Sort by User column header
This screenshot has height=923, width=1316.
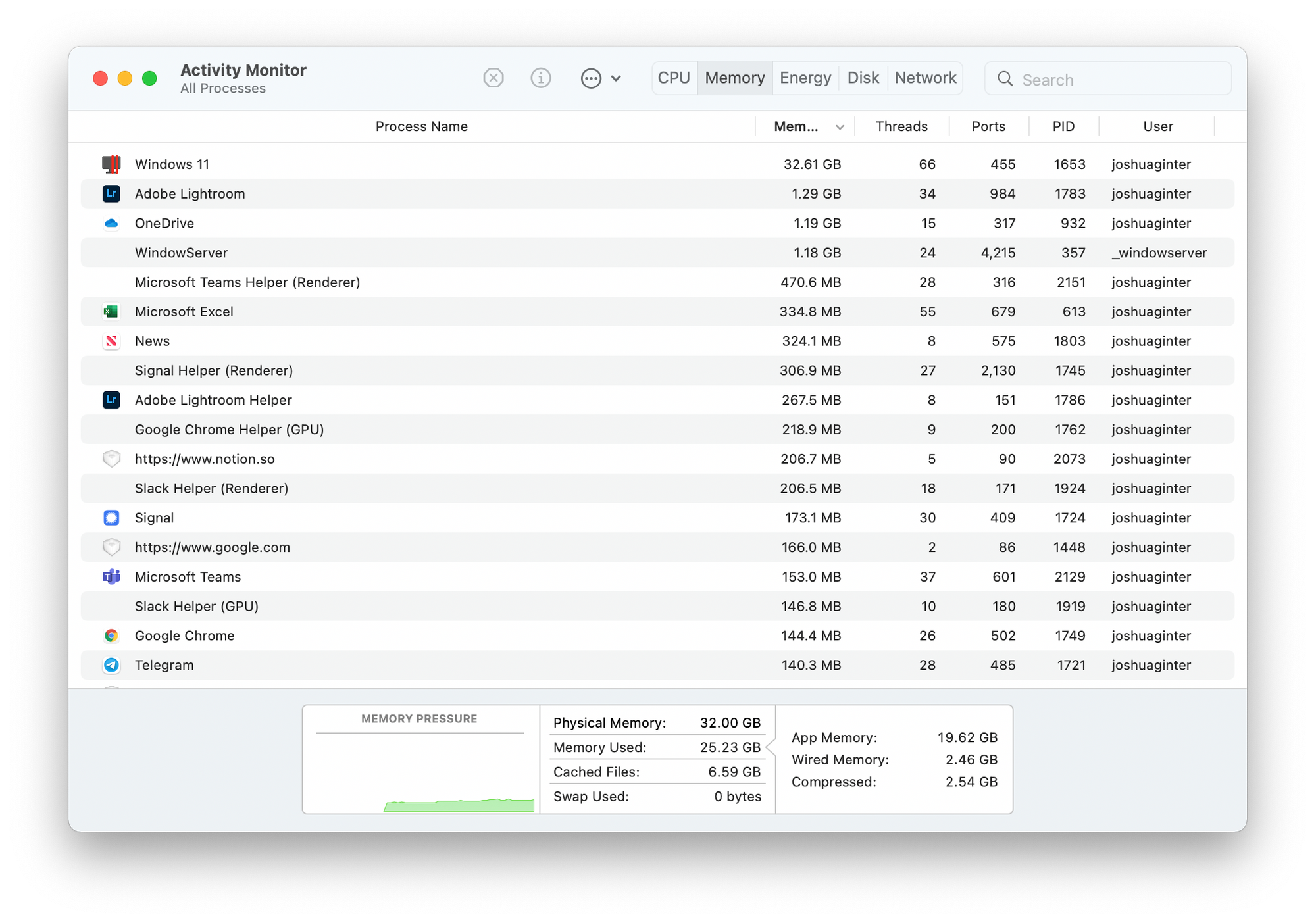tap(1157, 126)
